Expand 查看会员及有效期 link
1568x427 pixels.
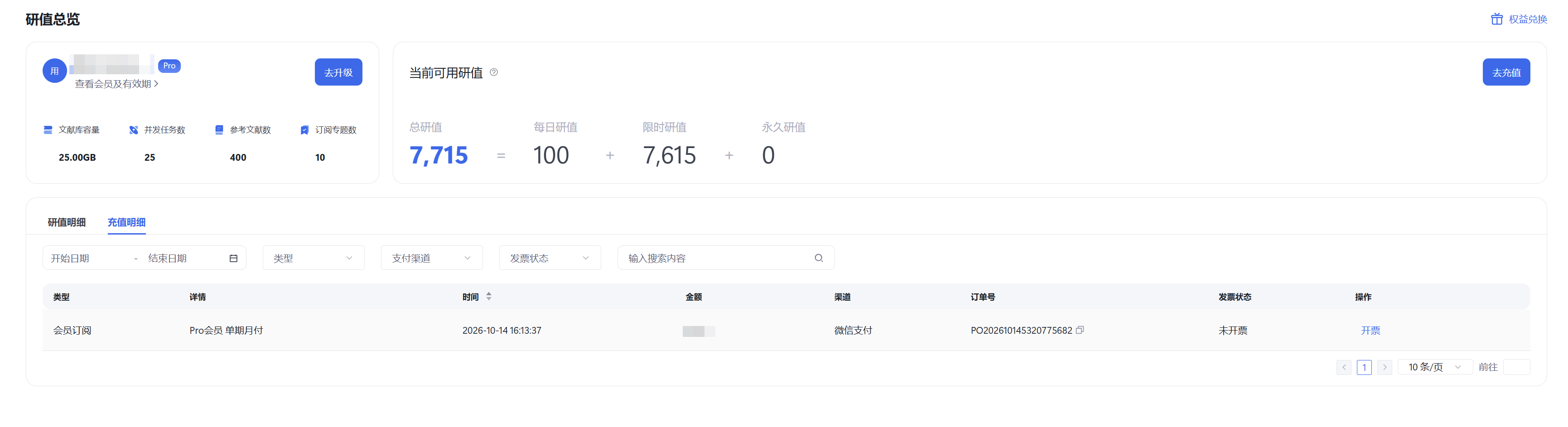coord(117,84)
